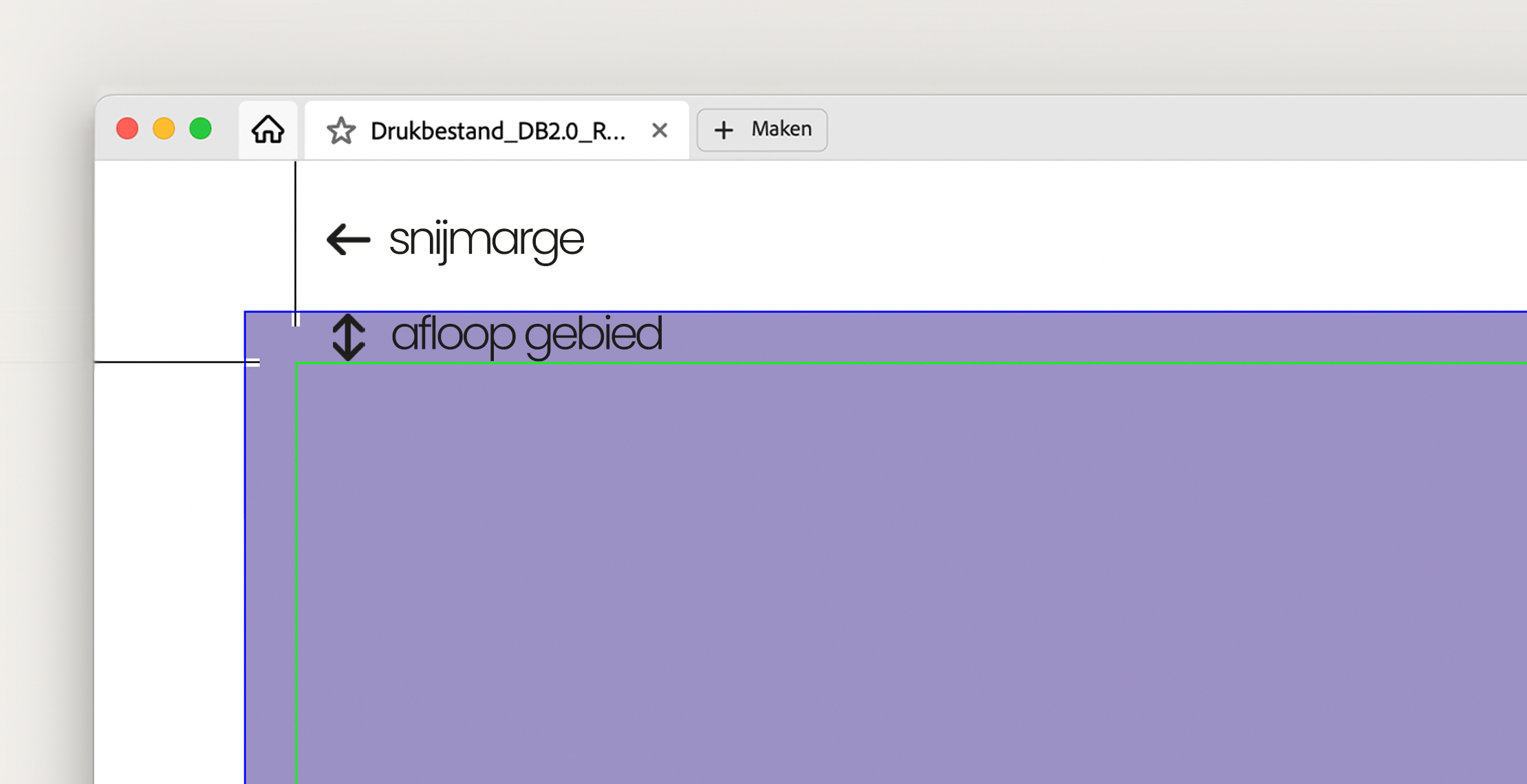The image size is (1527, 784).
Task: Click the red traffic light window control
Action: tap(127, 128)
